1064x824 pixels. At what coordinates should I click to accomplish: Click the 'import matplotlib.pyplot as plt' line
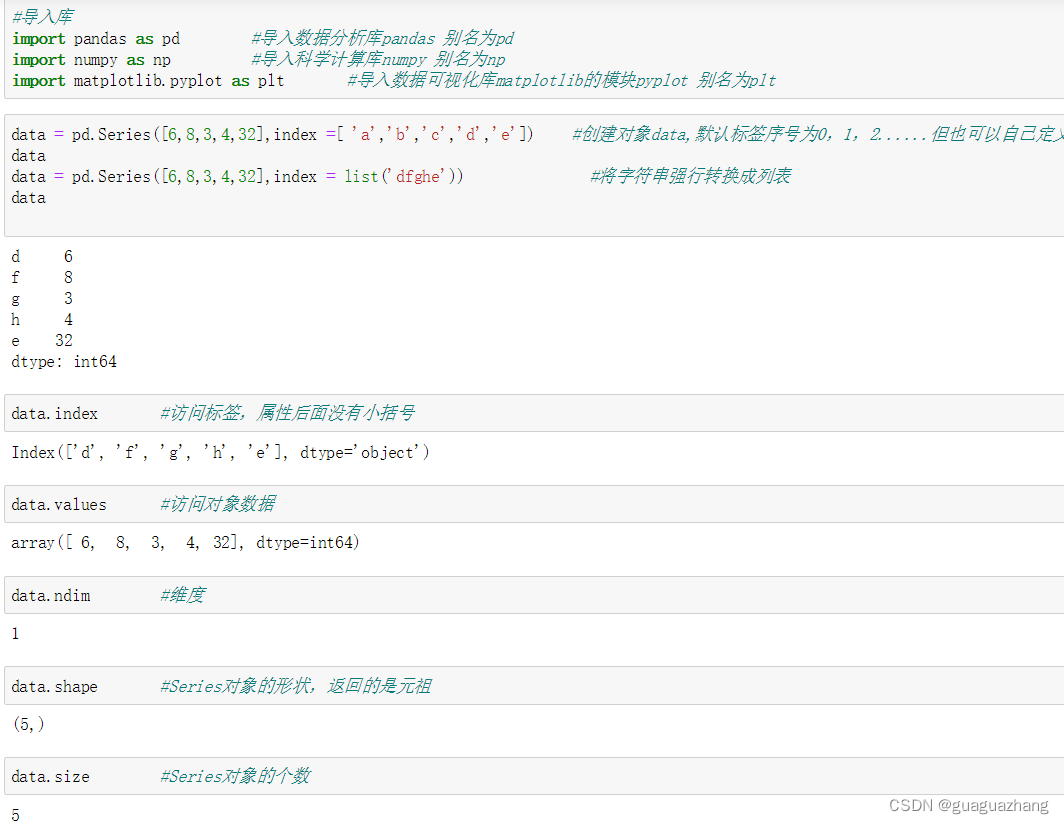pyautogui.click(x=148, y=81)
